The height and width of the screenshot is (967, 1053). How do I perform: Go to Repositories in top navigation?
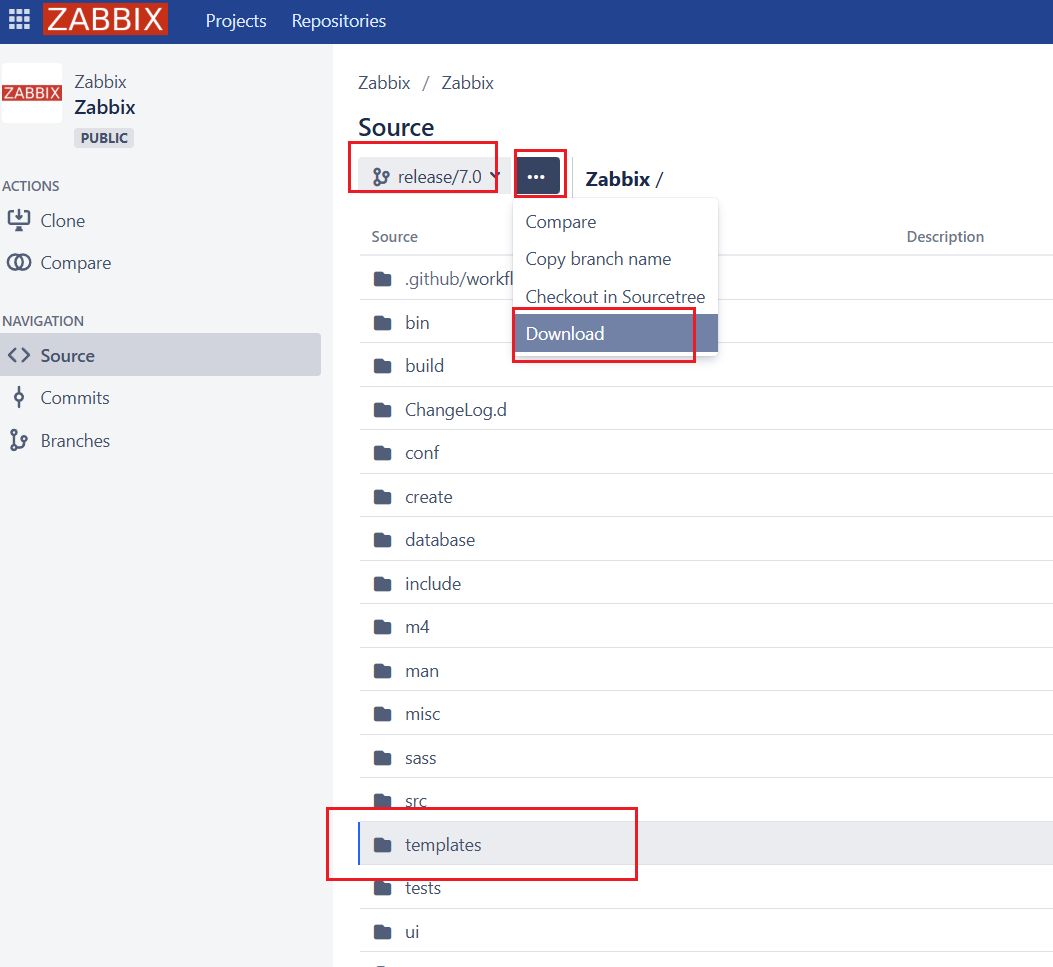[x=338, y=21]
